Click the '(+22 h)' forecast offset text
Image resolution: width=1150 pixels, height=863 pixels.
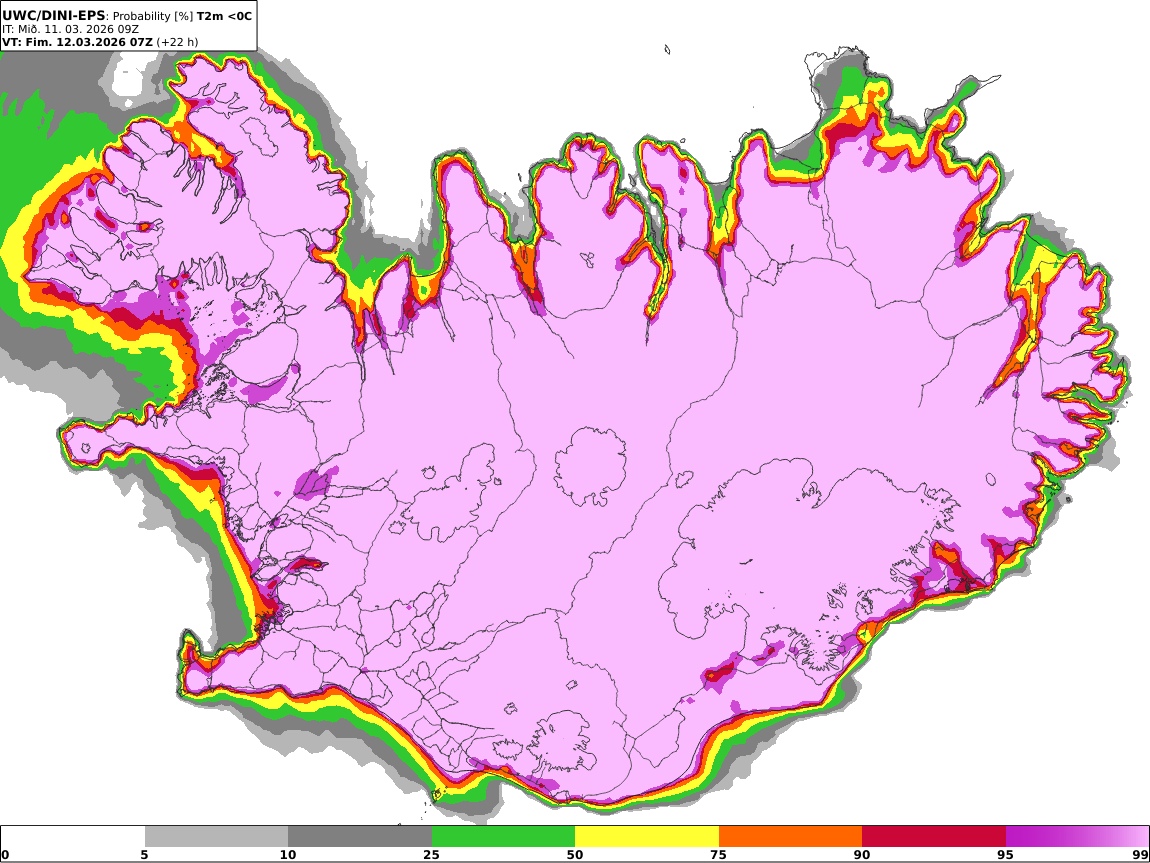tap(177, 42)
